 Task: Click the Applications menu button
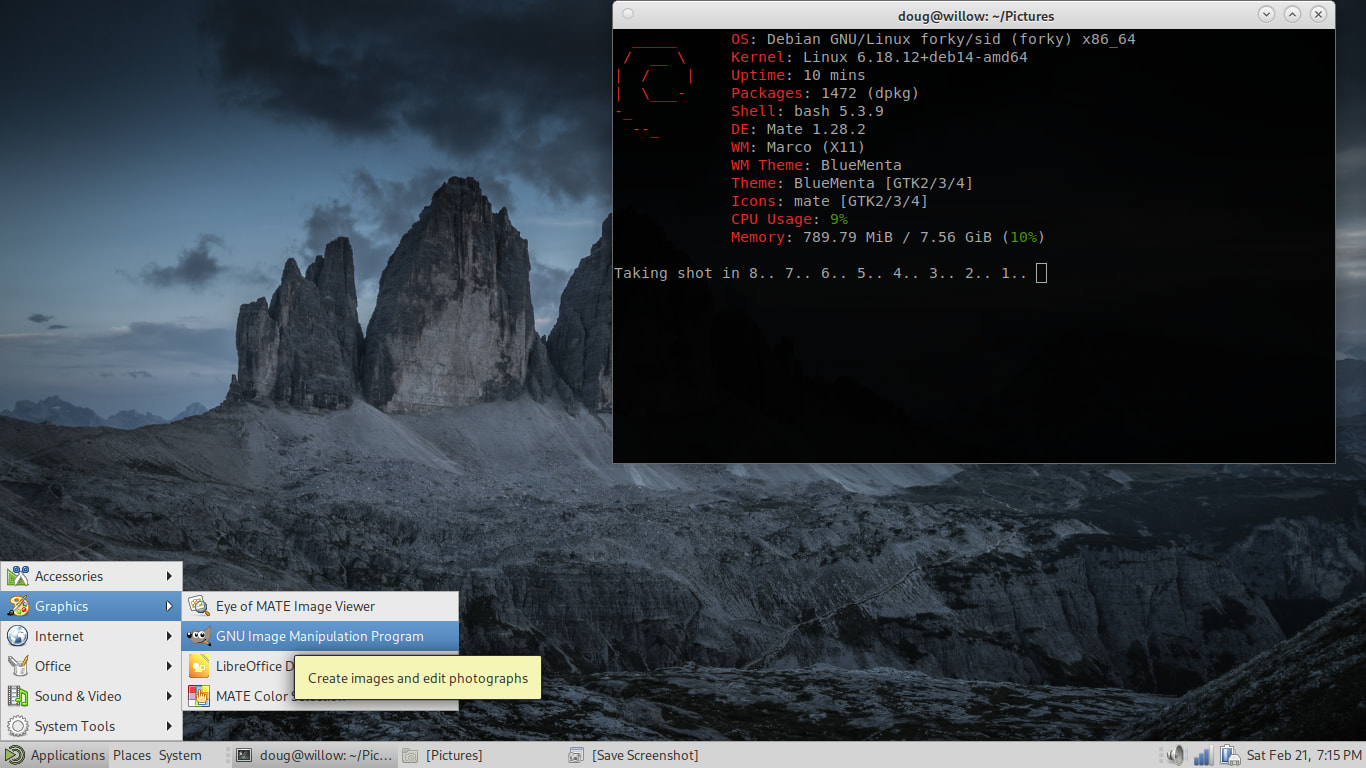click(55, 755)
